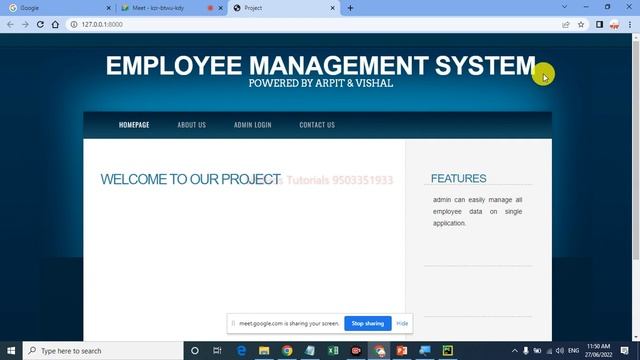Open the network tray icon
Screen dimensions: 640x360
(x=549, y=351)
